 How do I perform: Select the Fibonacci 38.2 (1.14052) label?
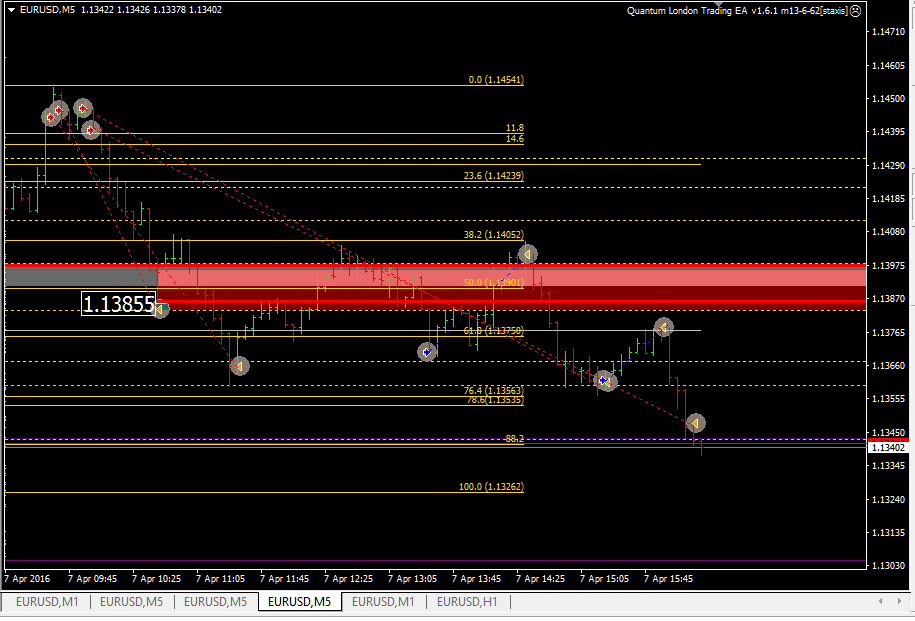tap(494, 235)
